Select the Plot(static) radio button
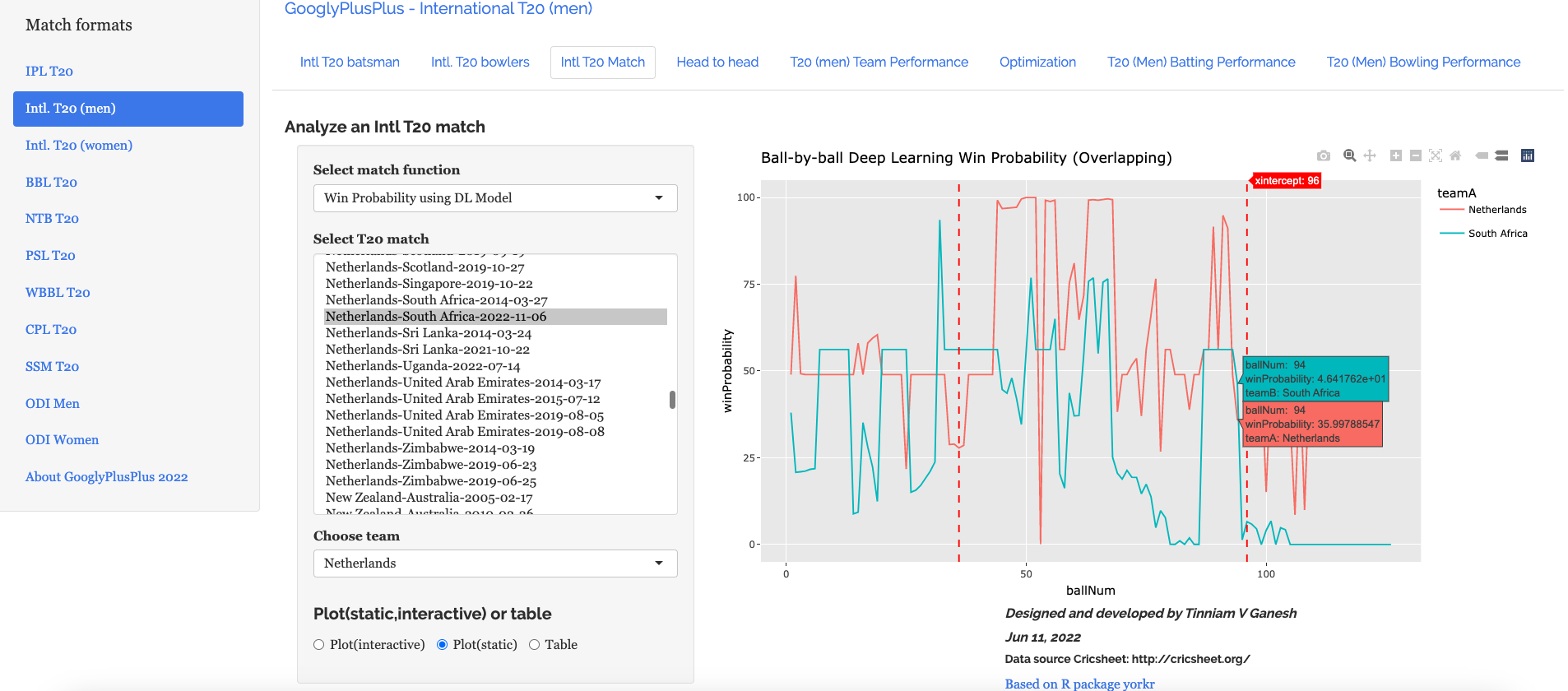The height and width of the screenshot is (691, 1568). point(443,645)
